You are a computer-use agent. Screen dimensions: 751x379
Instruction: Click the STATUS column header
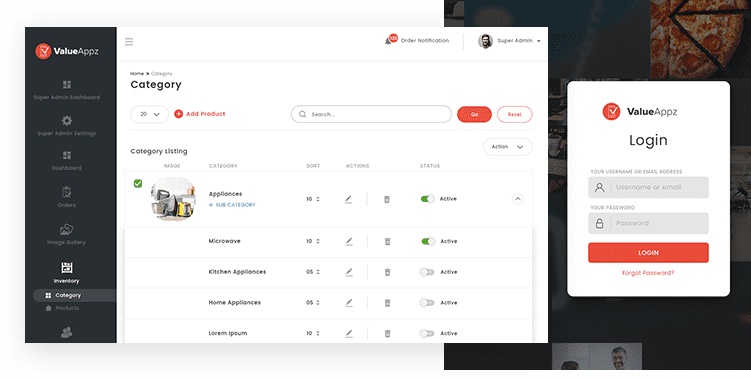[x=430, y=166]
